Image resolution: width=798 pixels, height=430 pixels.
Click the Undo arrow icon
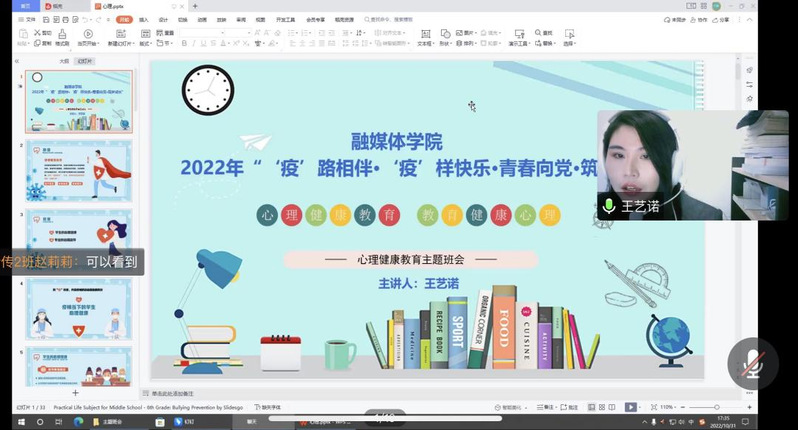coord(86,20)
